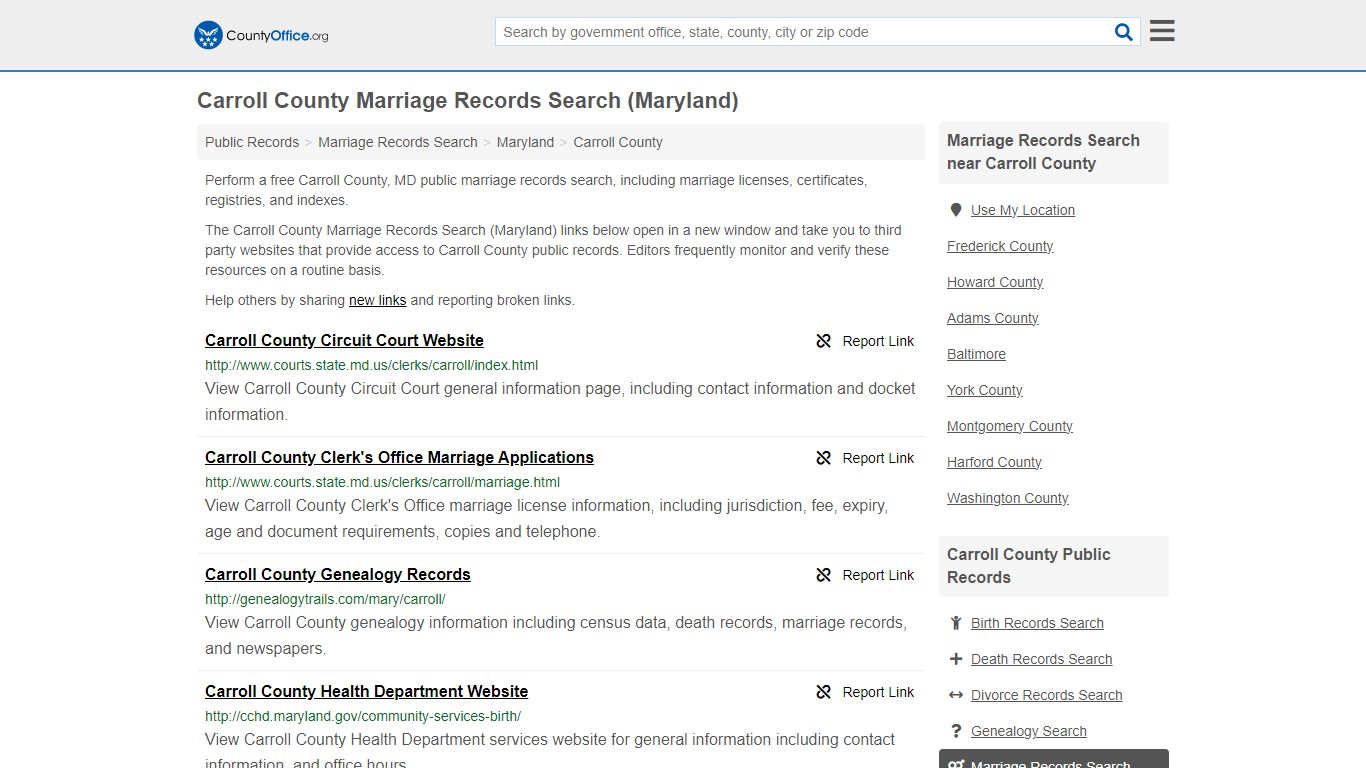
Task: Click broken-link icon beside Clerk's Office Marriage Applications
Action: coord(824,458)
